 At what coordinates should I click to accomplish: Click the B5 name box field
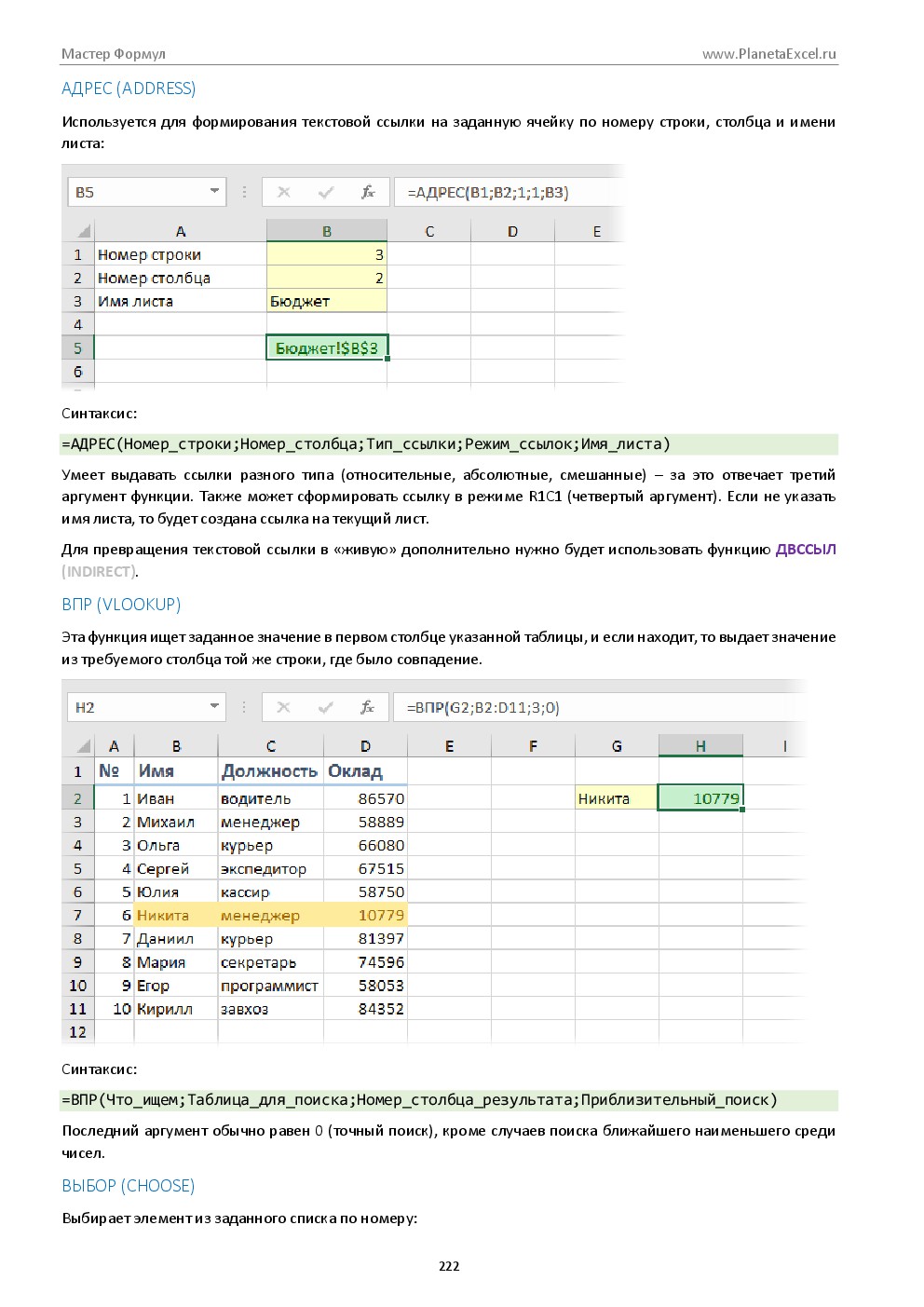click(147, 192)
